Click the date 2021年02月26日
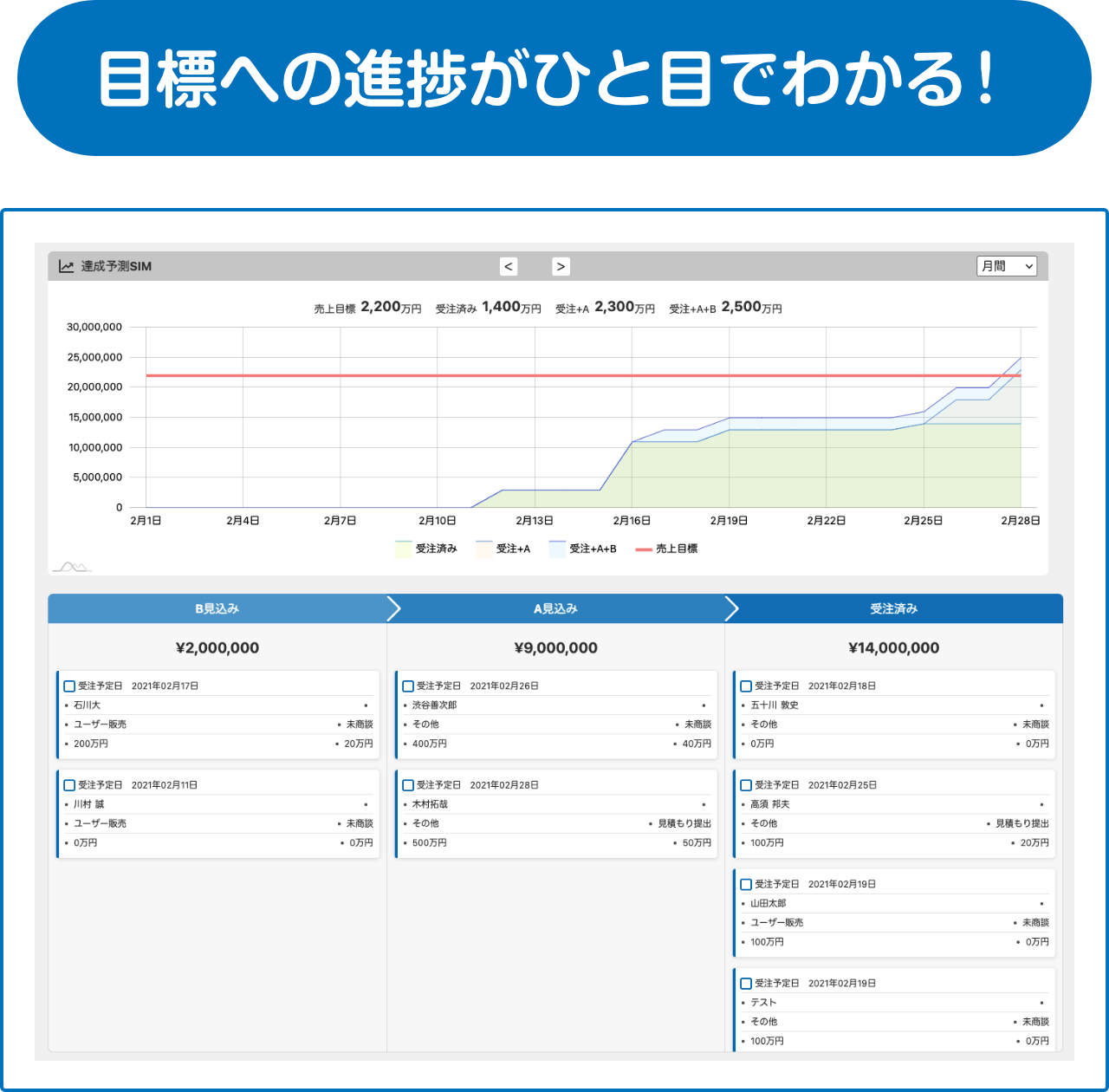1109x1092 pixels. point(504,686)
